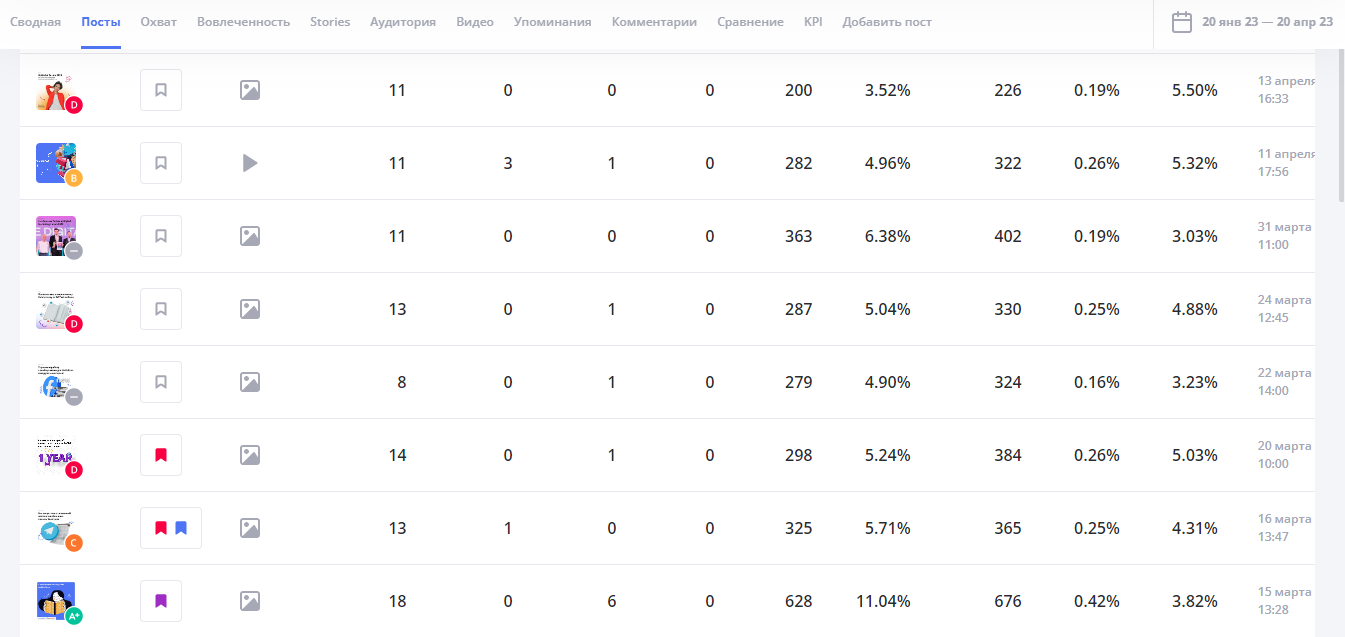1345x637 pixels.
Task: Open date range 20 янв 23 — 20 апр 23
Action: [1267, 22]
